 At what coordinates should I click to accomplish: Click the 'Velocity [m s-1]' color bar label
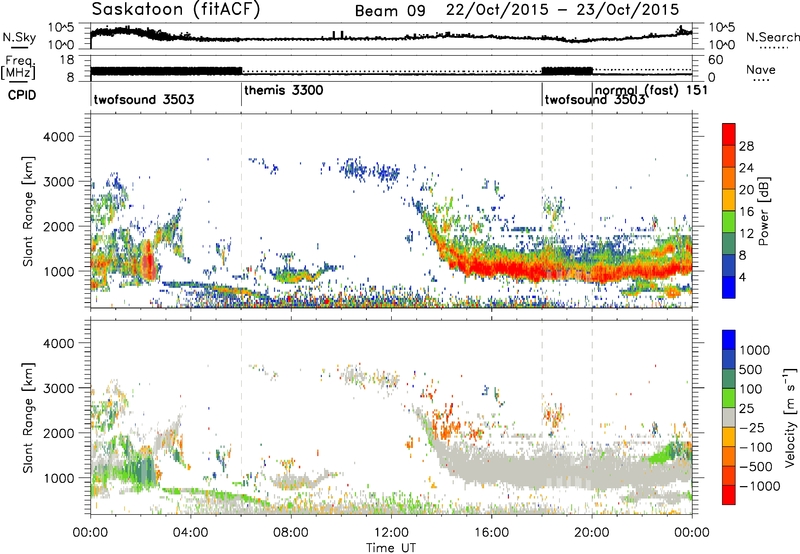790,417
